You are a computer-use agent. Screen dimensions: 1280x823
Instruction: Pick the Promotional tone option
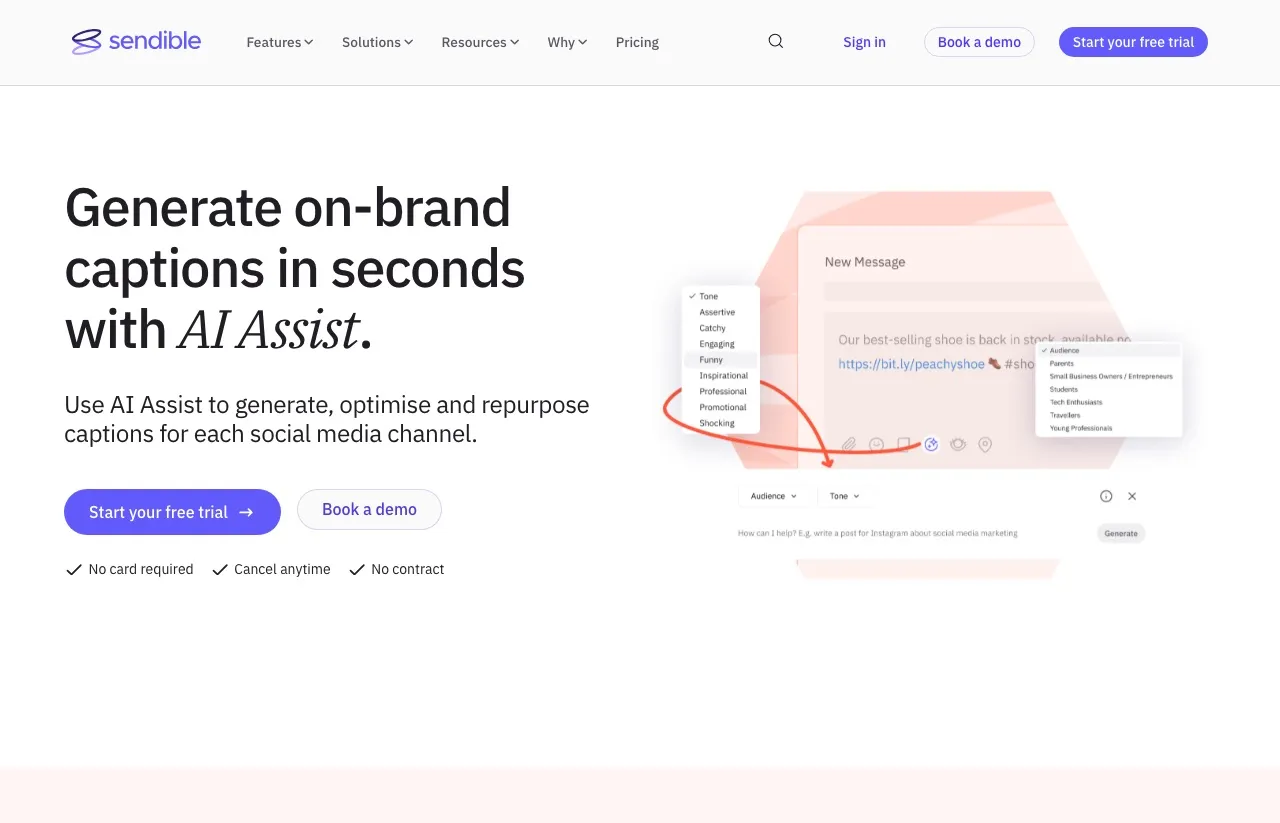tap(723, 407)
